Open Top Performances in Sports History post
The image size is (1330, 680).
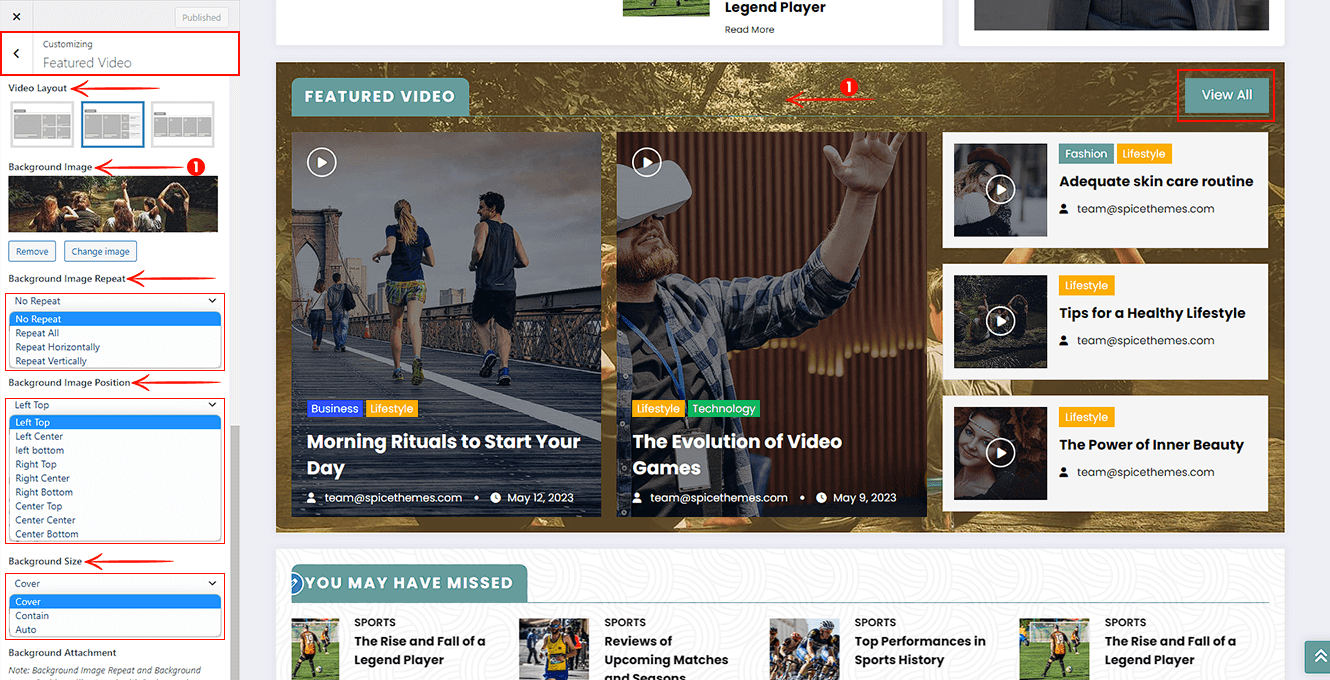tap(920, 650)
